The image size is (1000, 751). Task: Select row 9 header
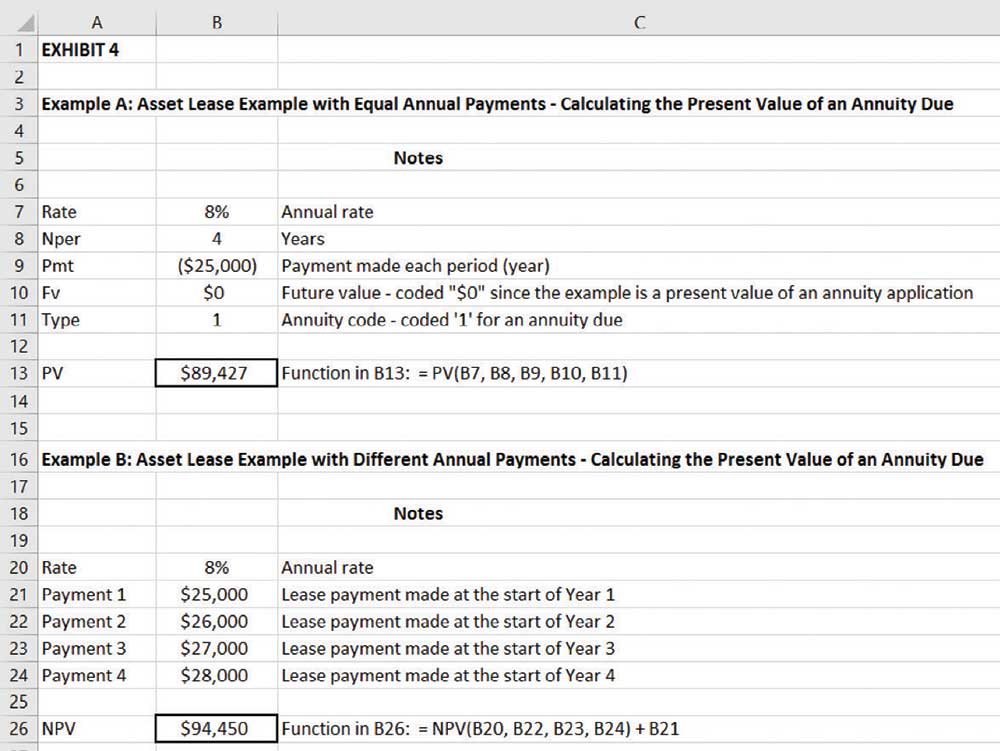[x=18, y=266]
